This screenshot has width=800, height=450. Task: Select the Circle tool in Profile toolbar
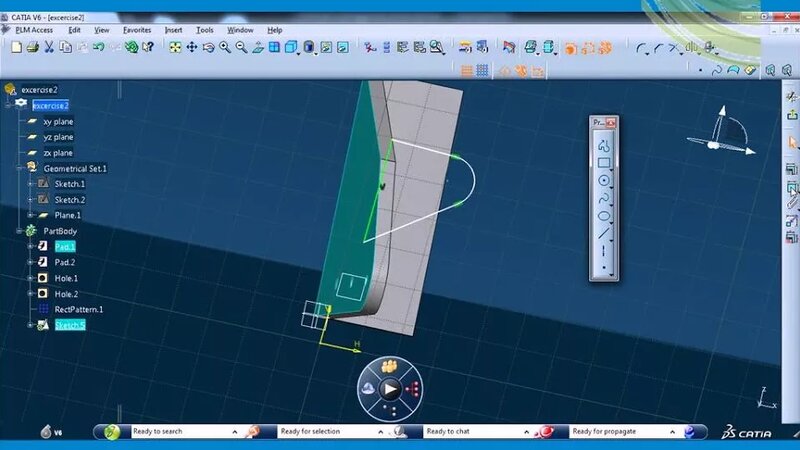[603, 181]
